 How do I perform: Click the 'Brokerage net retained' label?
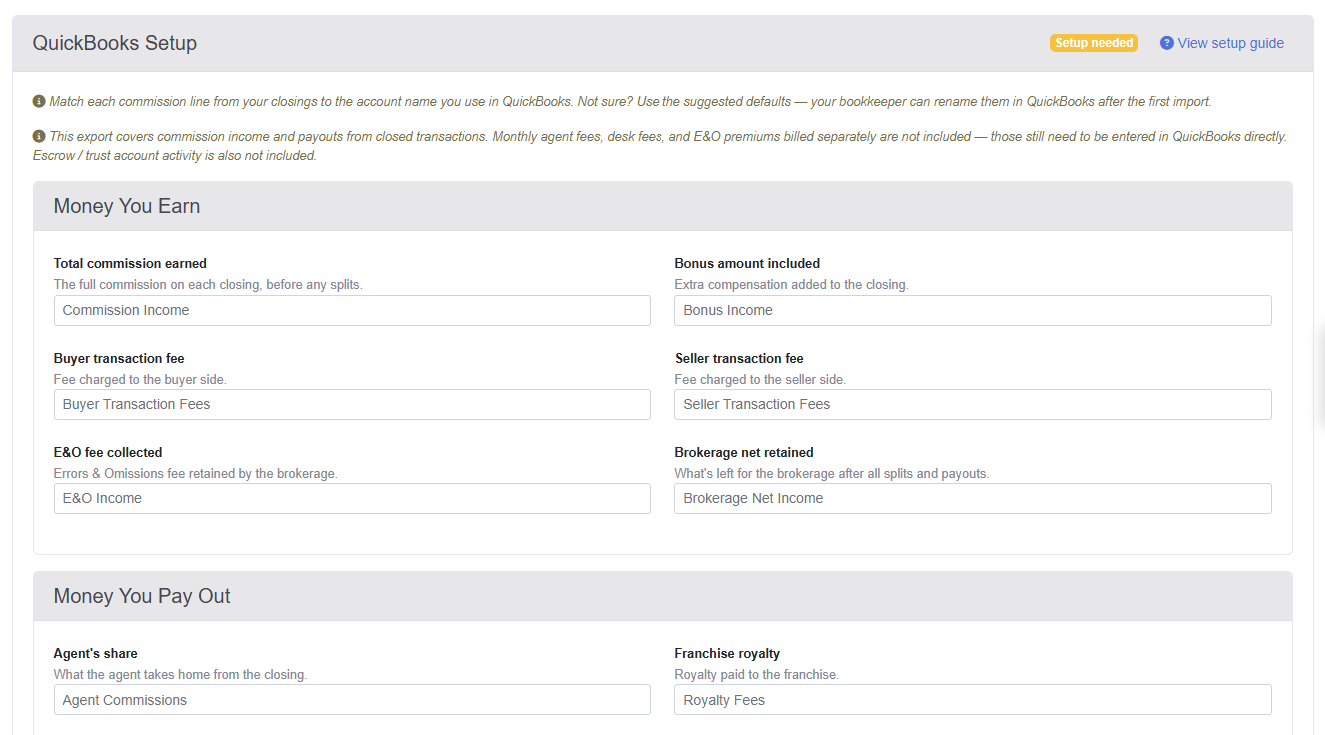point(744,452)
